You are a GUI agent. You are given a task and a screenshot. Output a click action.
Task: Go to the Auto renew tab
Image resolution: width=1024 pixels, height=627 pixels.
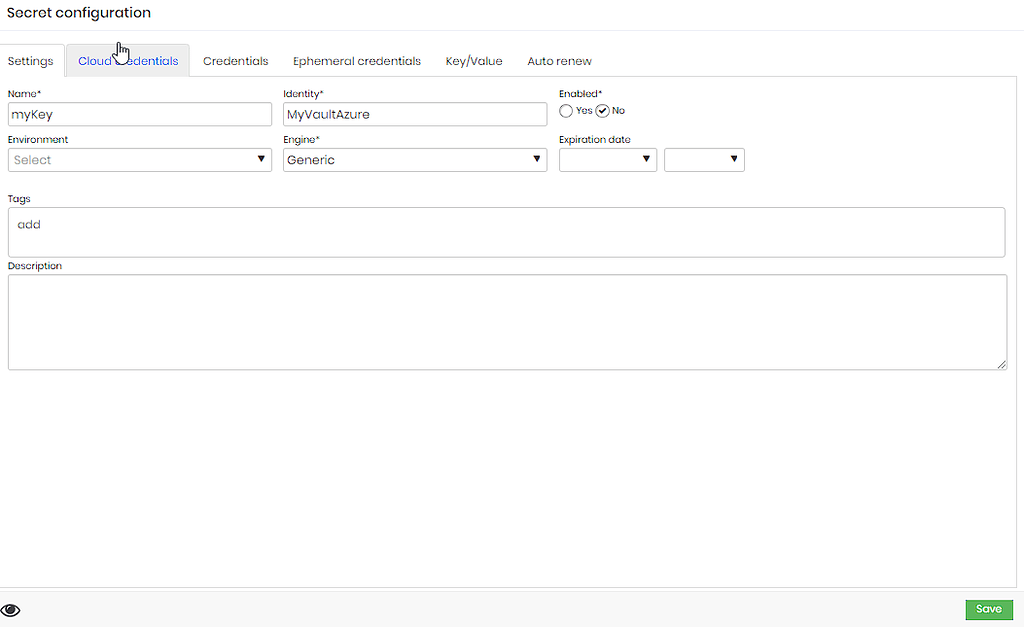pyautogui.click(x=560, y=61)
